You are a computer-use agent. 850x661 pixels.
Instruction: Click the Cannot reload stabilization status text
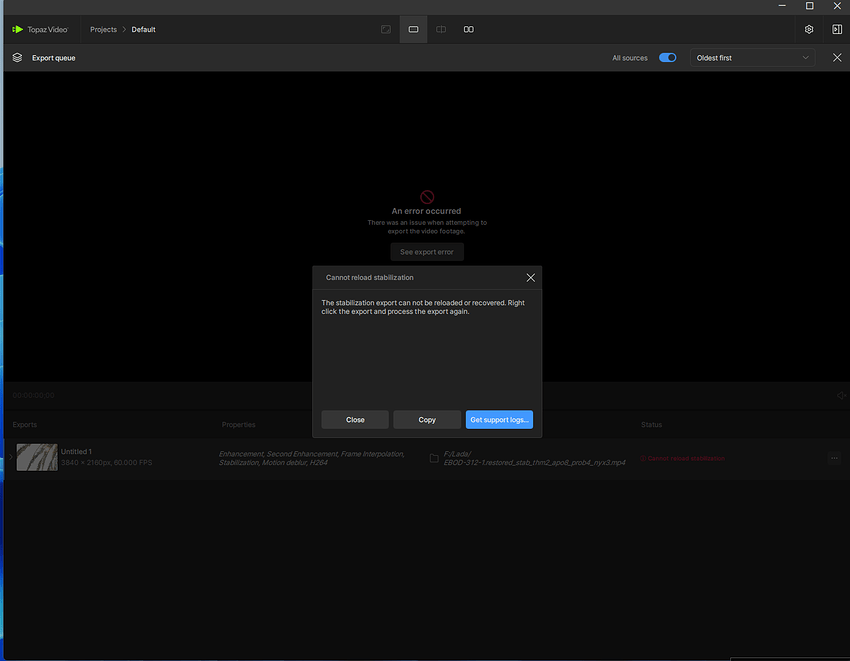[685, 458]
